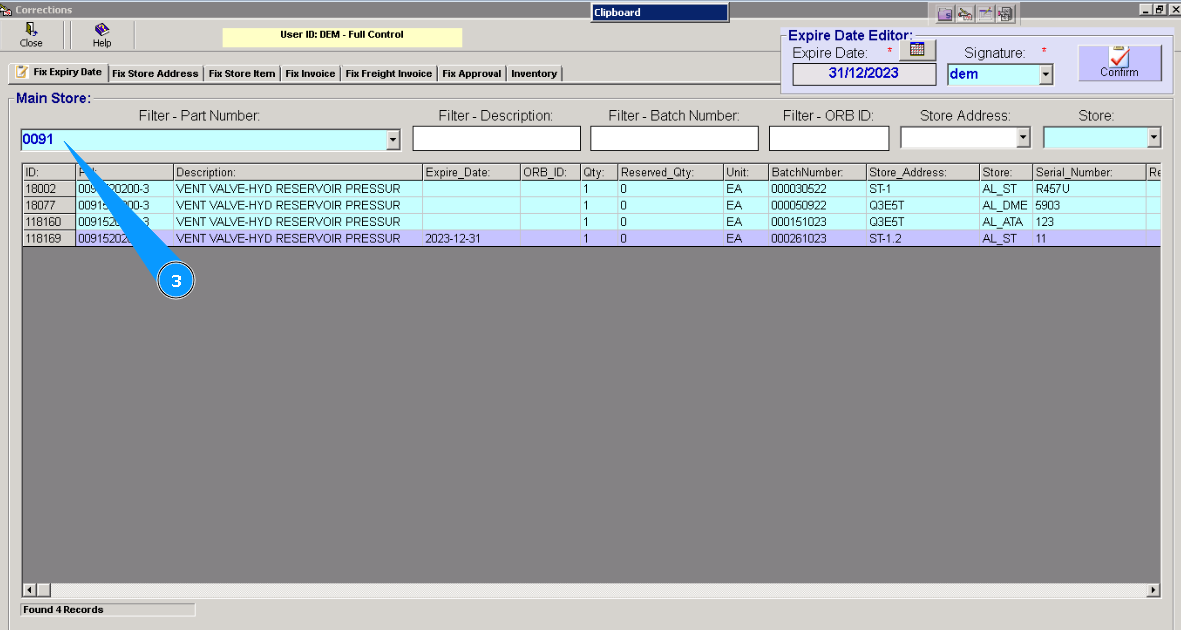The height and width of the screenshot is (633, 1181).
Task: Click the ORB_ID column header
Action: [x=550, y=173]
